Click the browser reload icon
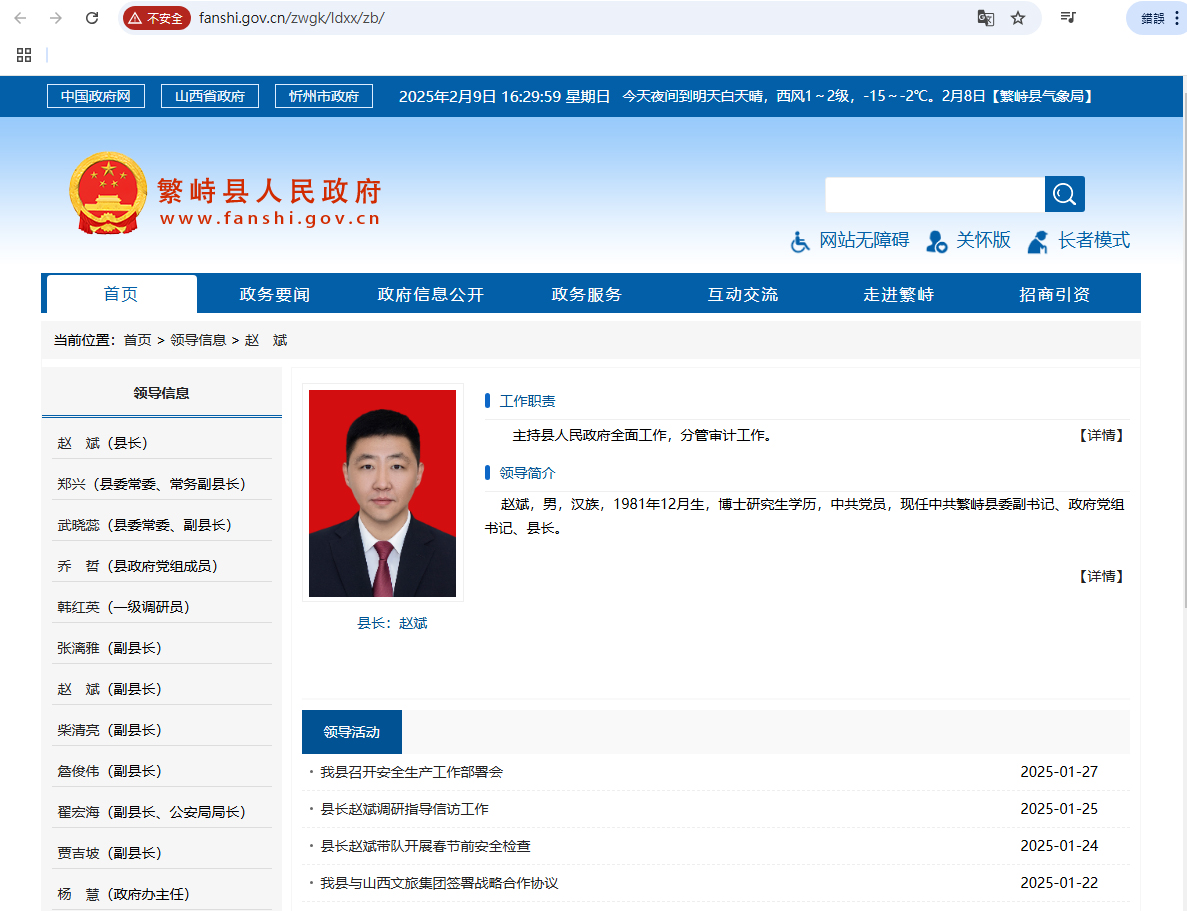The width and height of the screenshot is (1187, 911). [92, 18]
